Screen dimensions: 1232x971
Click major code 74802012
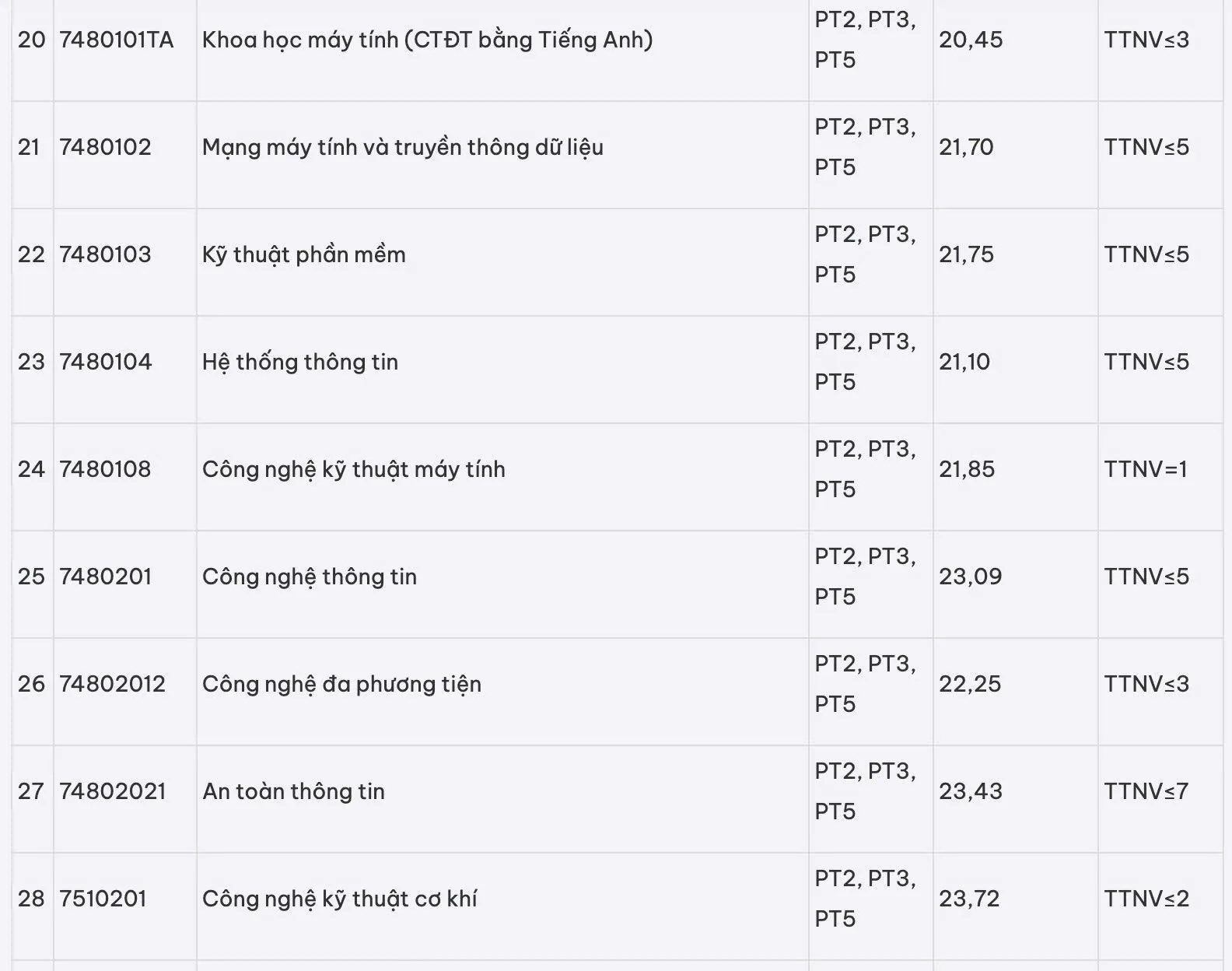pyautogui.click(x=112, y=684)
